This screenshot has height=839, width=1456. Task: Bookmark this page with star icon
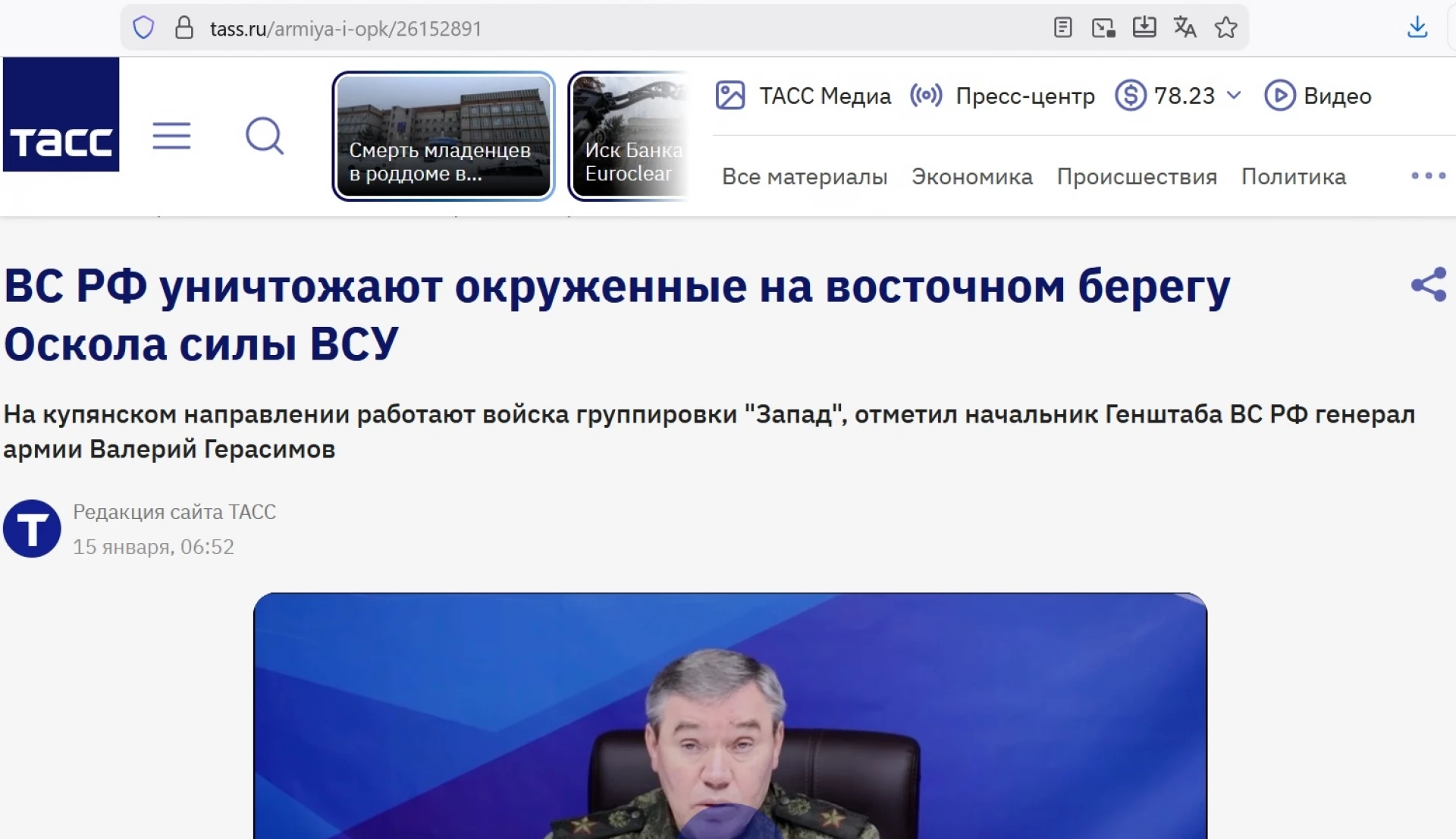(x=1225, y=28)
